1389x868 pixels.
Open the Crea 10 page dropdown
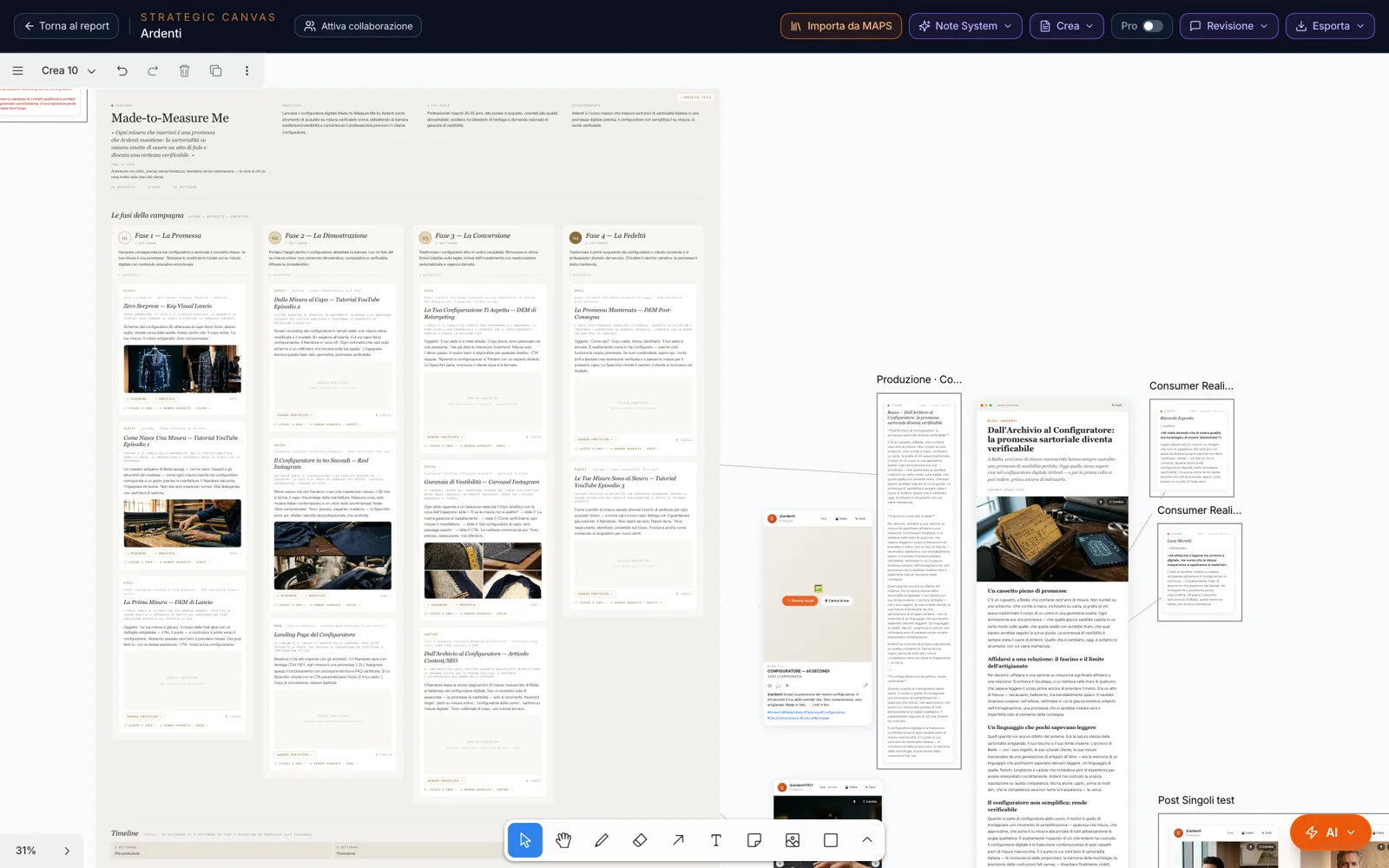pyautogui.click(x=69, y=71)
